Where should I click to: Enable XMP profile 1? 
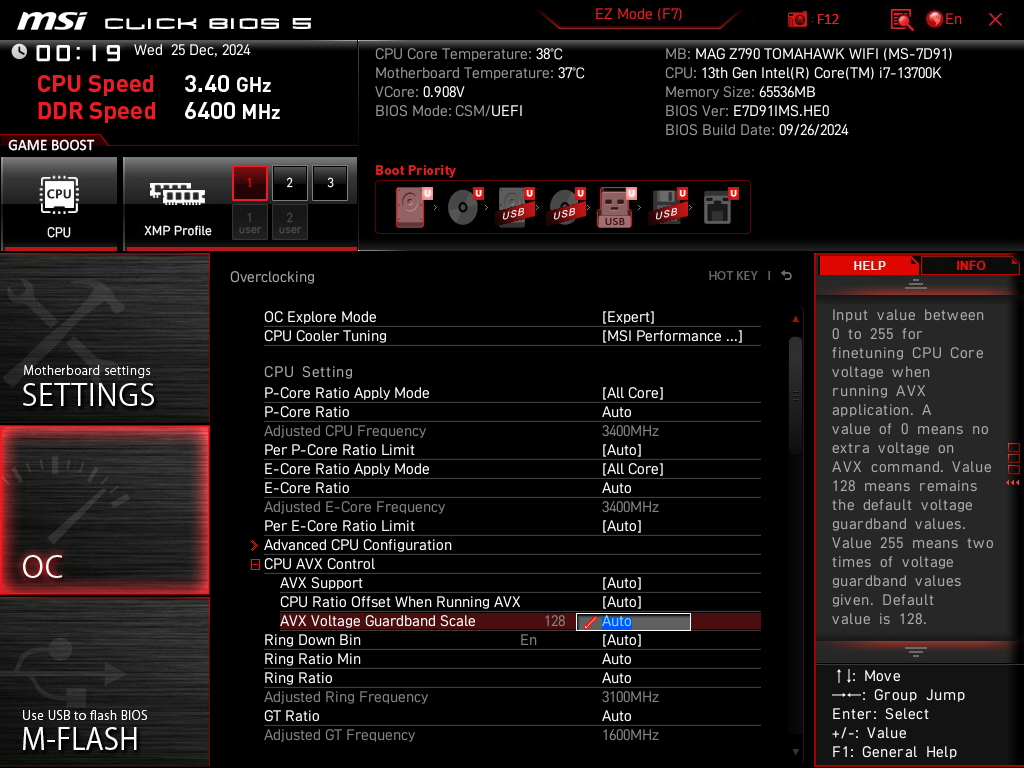249,183
